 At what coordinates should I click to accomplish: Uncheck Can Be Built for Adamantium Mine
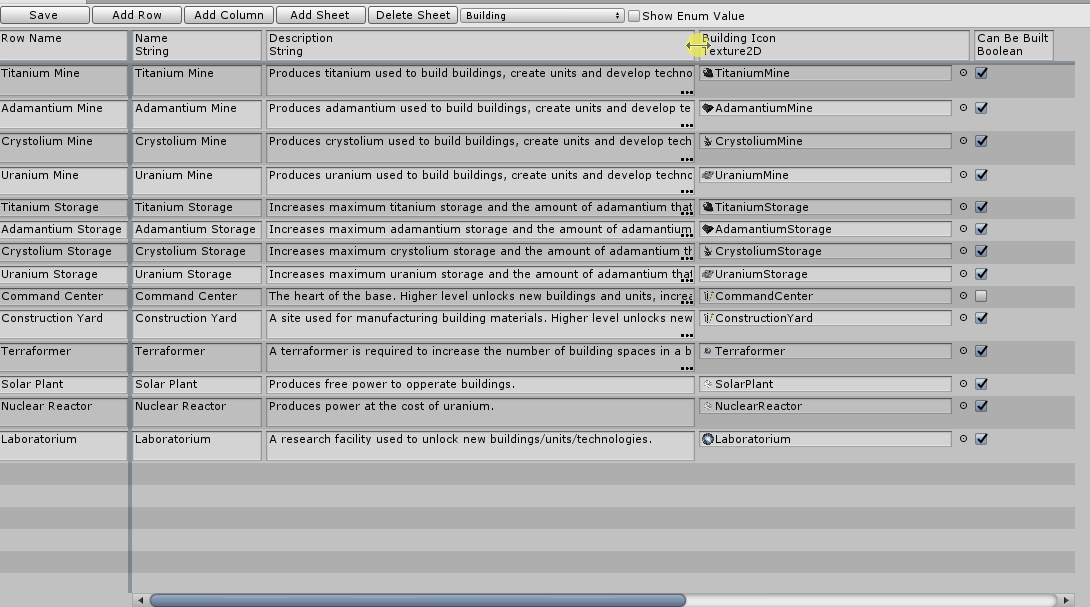pos(981,108)
